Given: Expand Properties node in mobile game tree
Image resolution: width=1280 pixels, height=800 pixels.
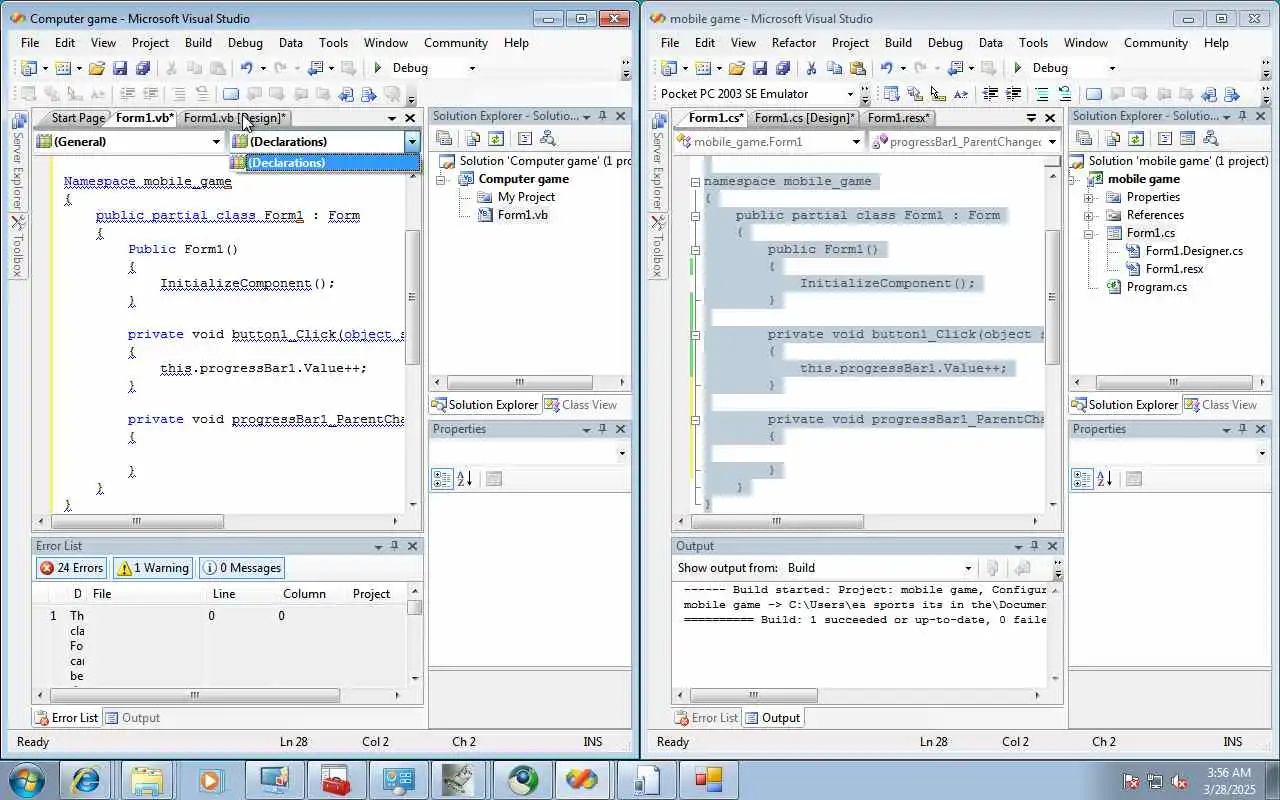Looking at the screenshot, I should [x=1088, y=198].
